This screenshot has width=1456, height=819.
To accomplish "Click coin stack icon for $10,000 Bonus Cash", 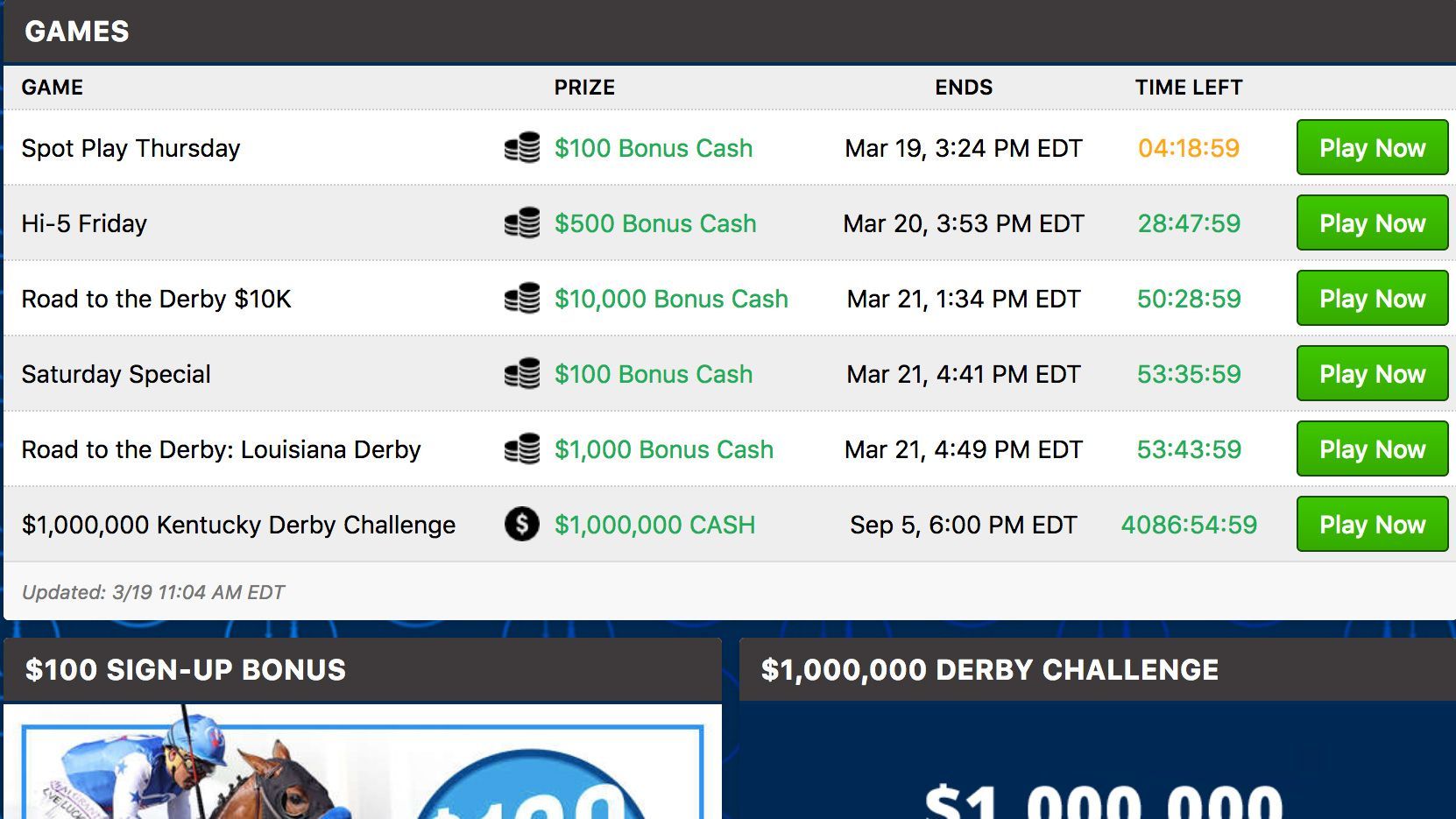I will (522, 299).
